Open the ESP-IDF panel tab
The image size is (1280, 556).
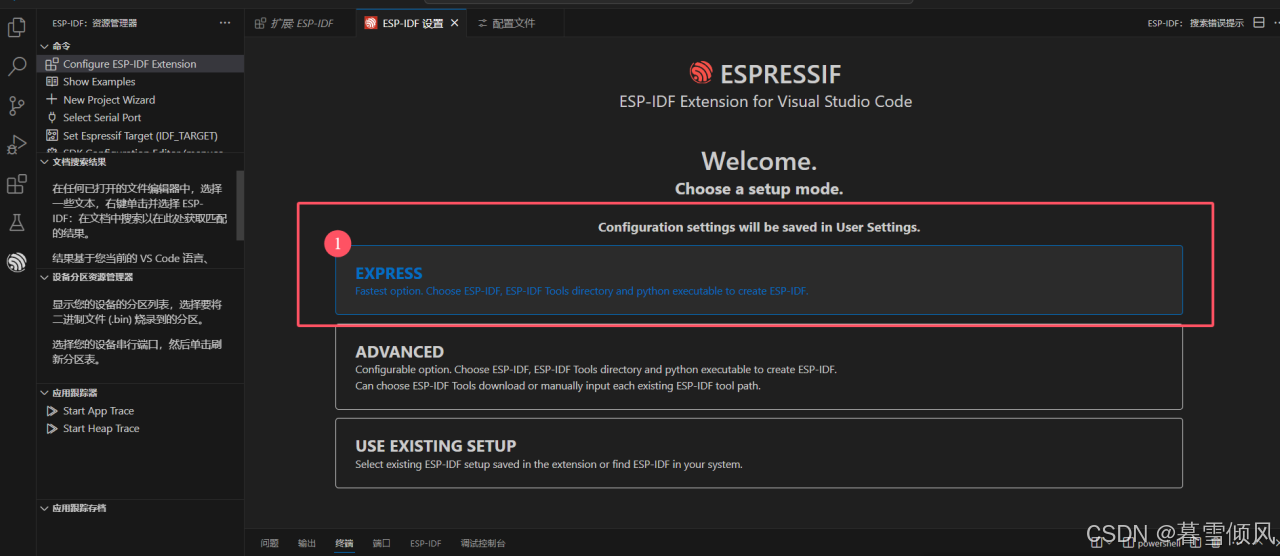tap(425, 543)
